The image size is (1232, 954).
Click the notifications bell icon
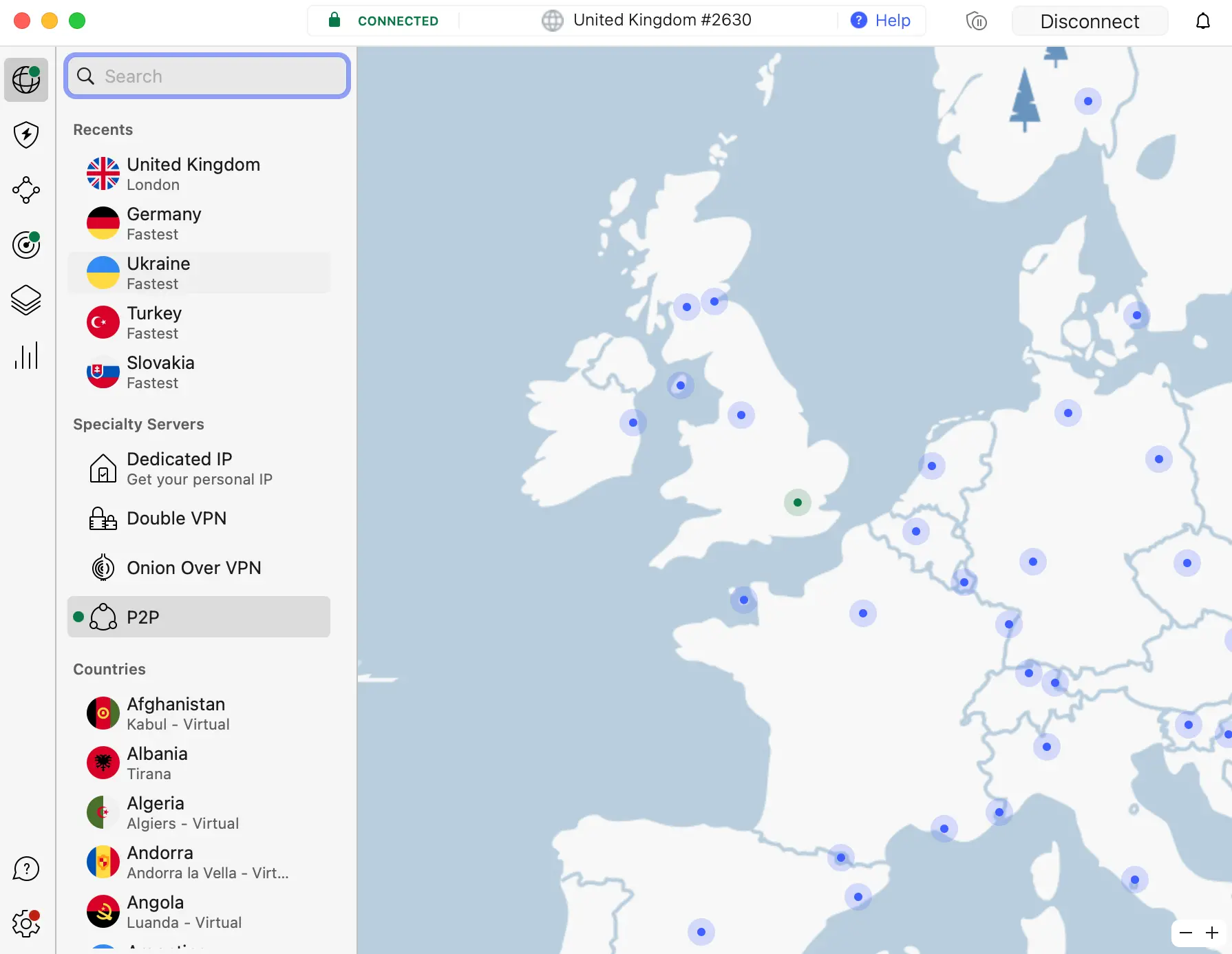1202,21
